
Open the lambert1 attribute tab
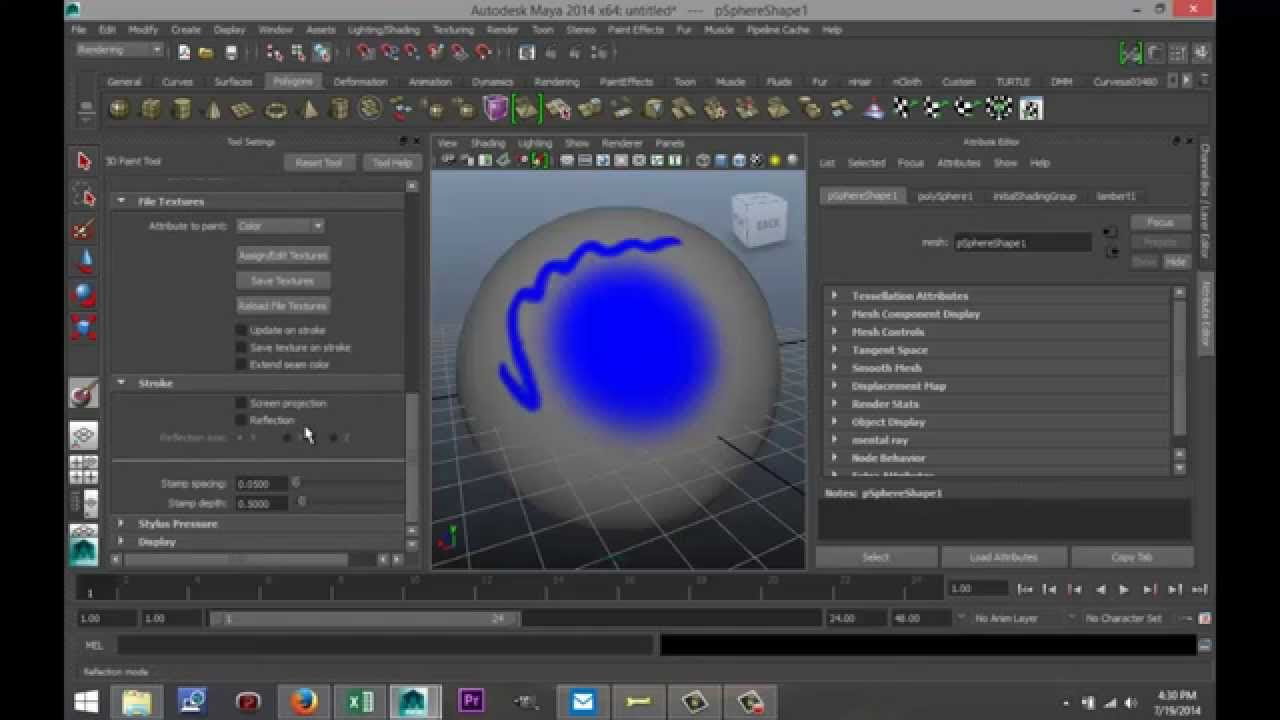[1116, 196]
